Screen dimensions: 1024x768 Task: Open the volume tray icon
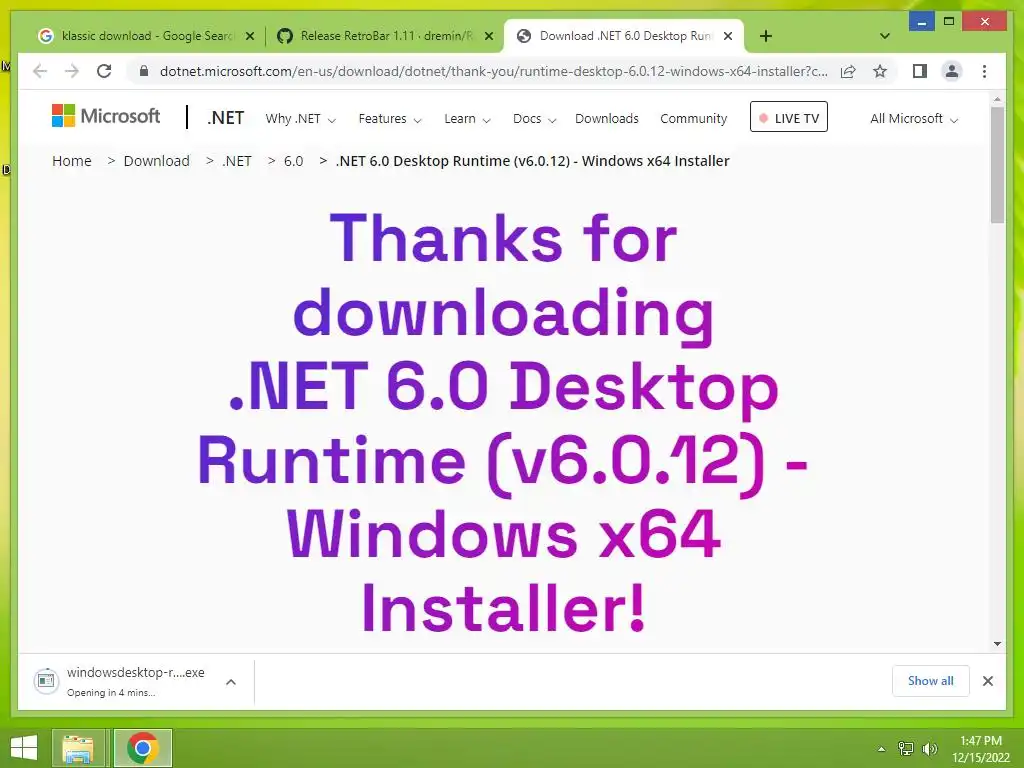(x=929, y=748)
